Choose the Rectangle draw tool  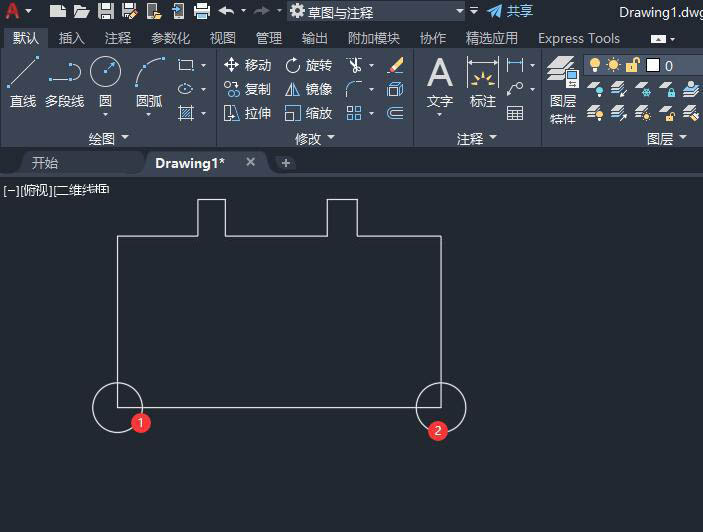coord(186,65)
